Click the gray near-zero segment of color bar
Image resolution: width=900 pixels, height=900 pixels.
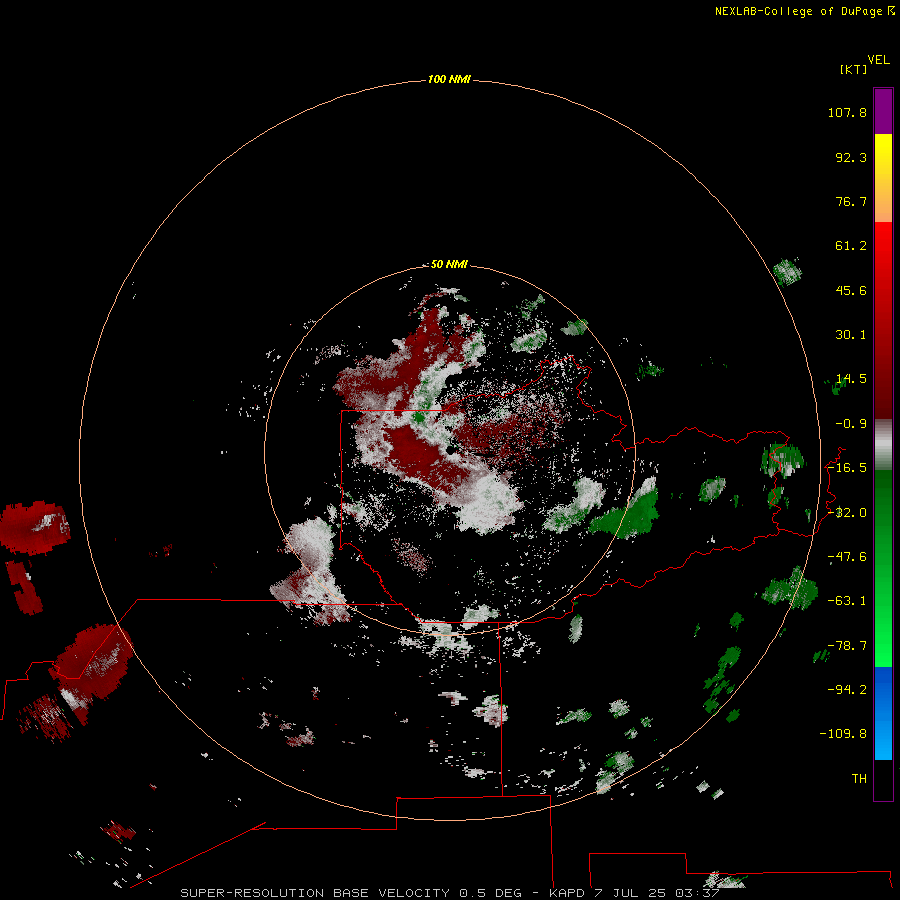(883, 445)
